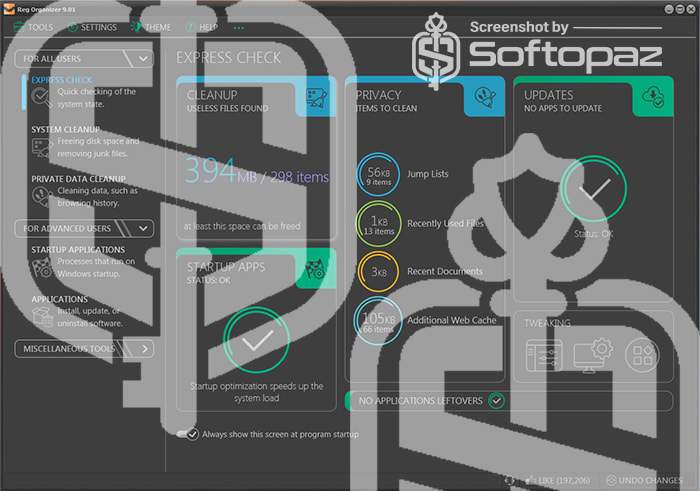Open the Theme menu

151,28
